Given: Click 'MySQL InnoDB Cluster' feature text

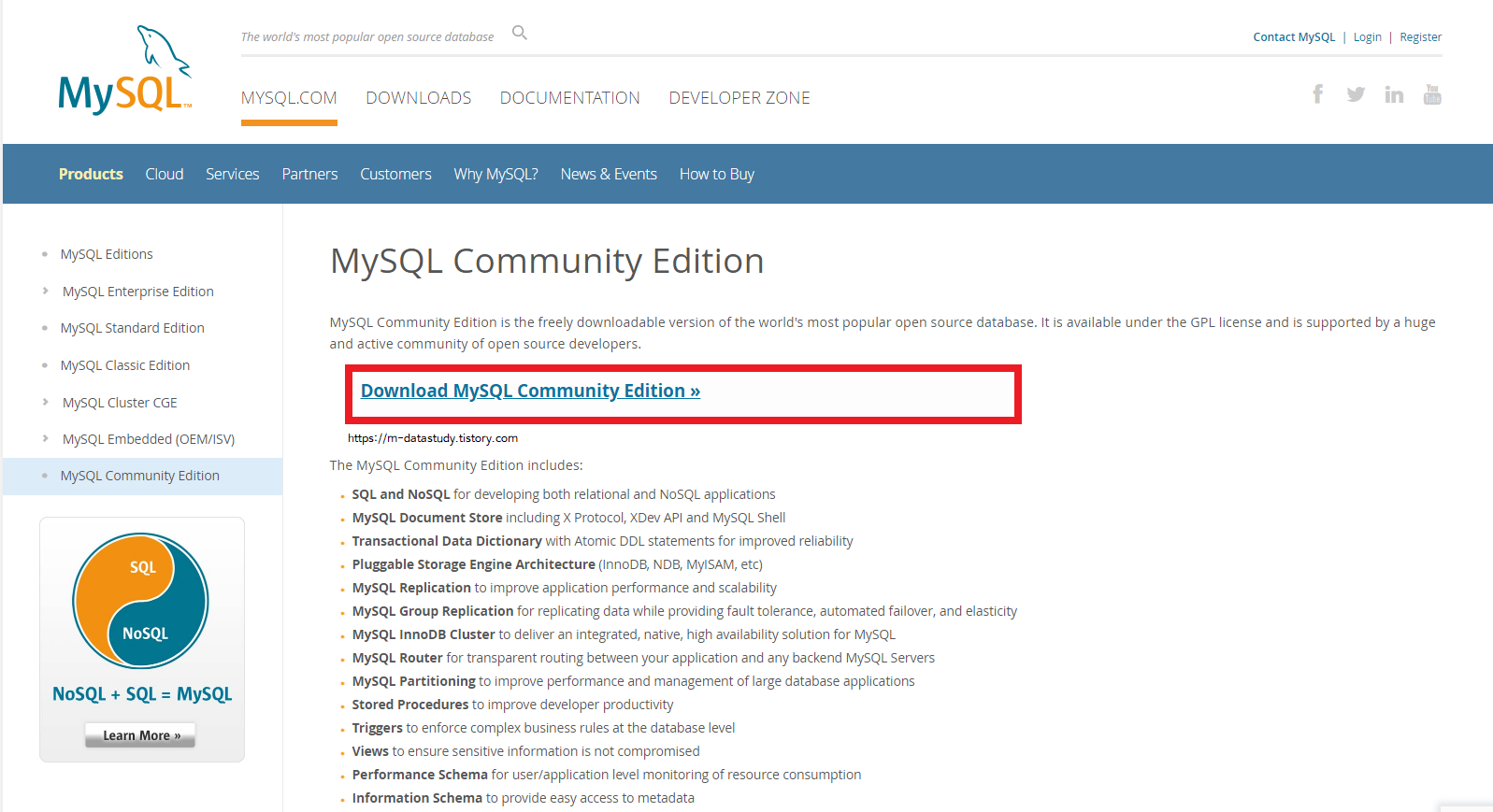Looking at the screenshot, I should pyautogui.click(x=423, y=634).
